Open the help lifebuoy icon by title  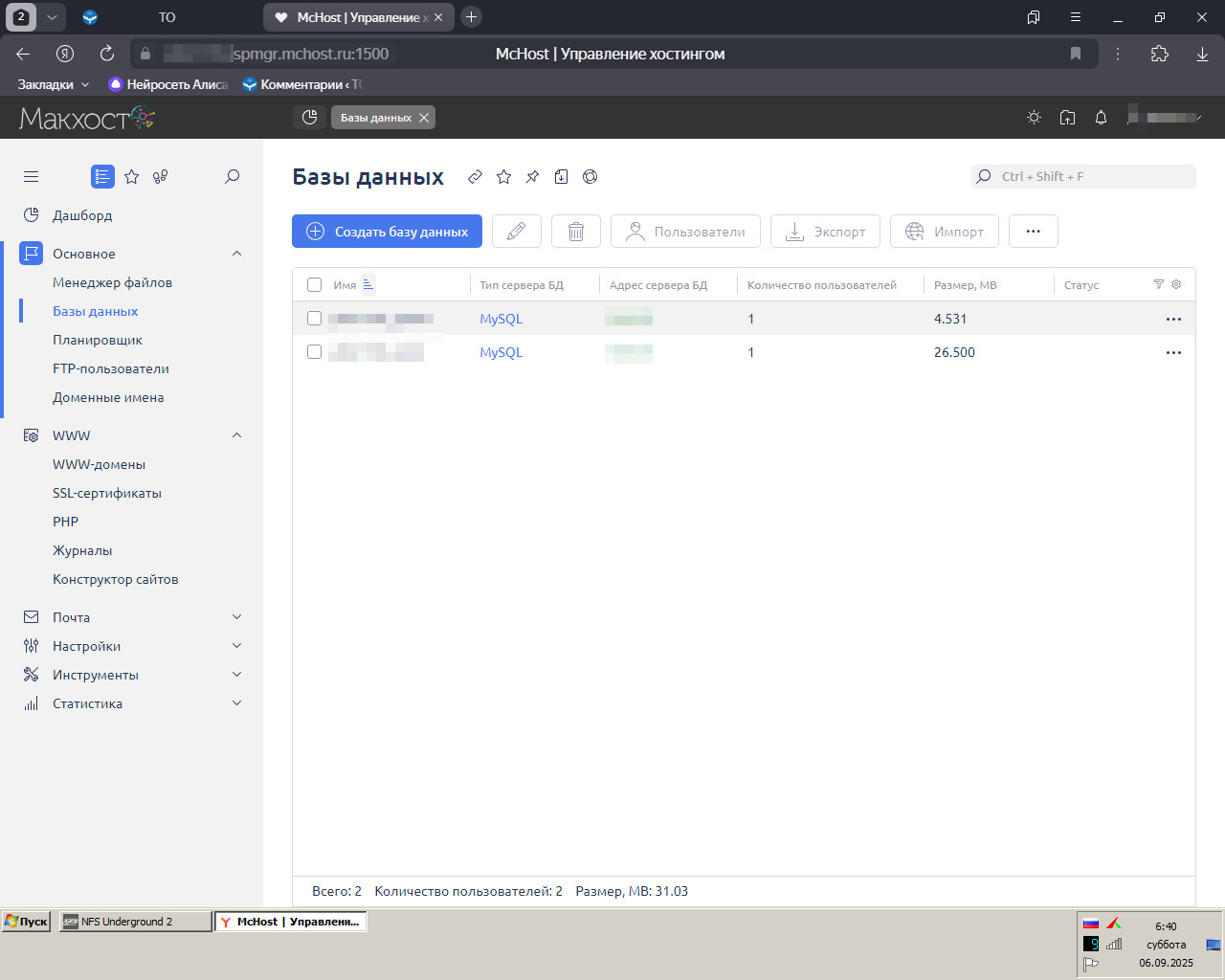590,176
